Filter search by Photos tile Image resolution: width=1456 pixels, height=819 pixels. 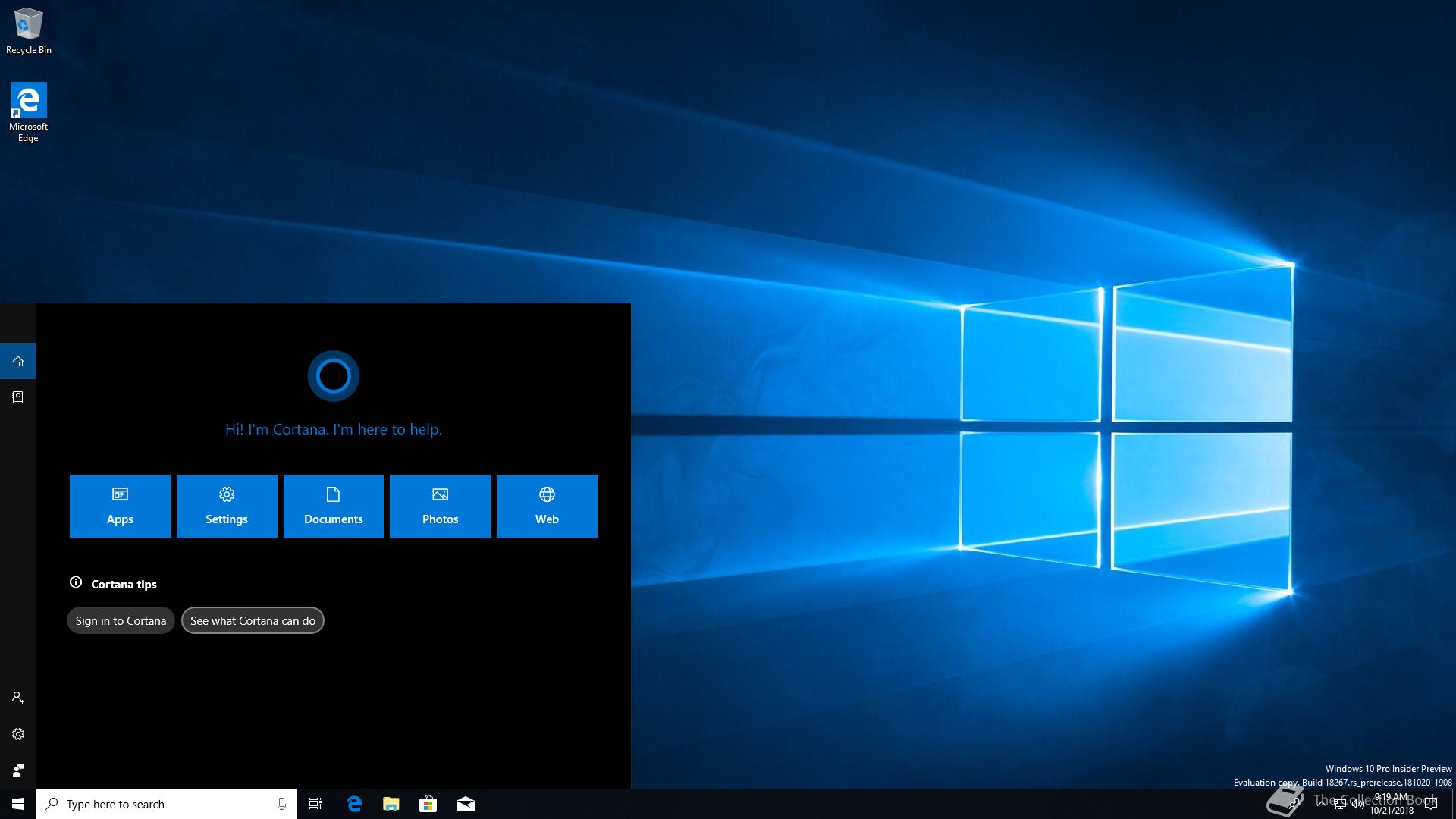440,507
